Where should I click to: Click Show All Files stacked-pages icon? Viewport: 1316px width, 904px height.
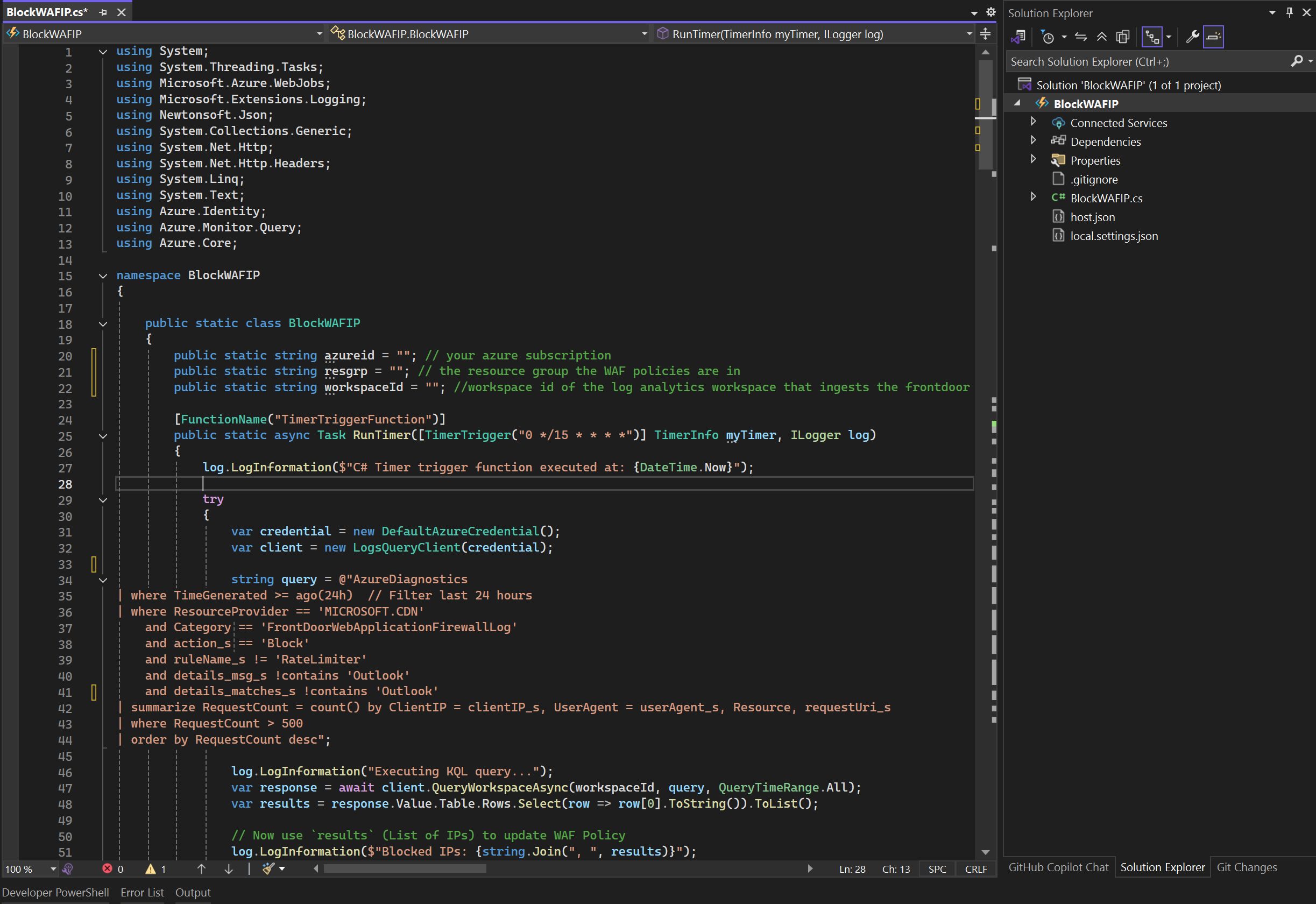pyautogui.click(x=1122, y=37)
